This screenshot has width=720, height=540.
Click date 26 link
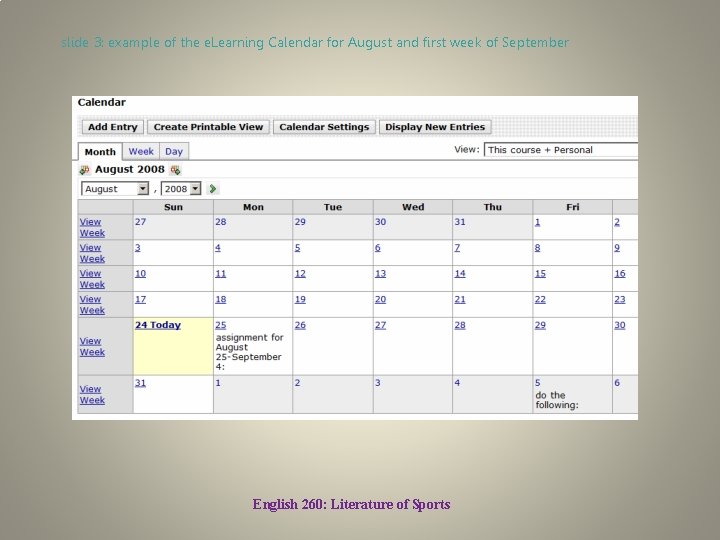(300, 325)
